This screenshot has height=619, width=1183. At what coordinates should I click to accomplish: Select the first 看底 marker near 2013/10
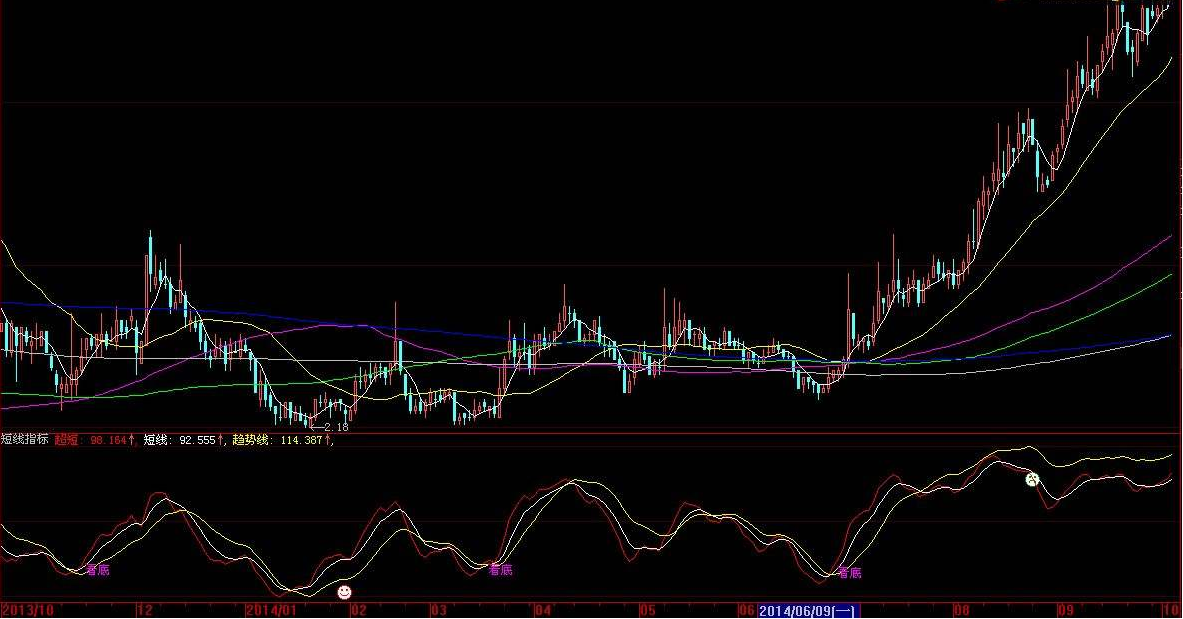click(x=97, y=570)
